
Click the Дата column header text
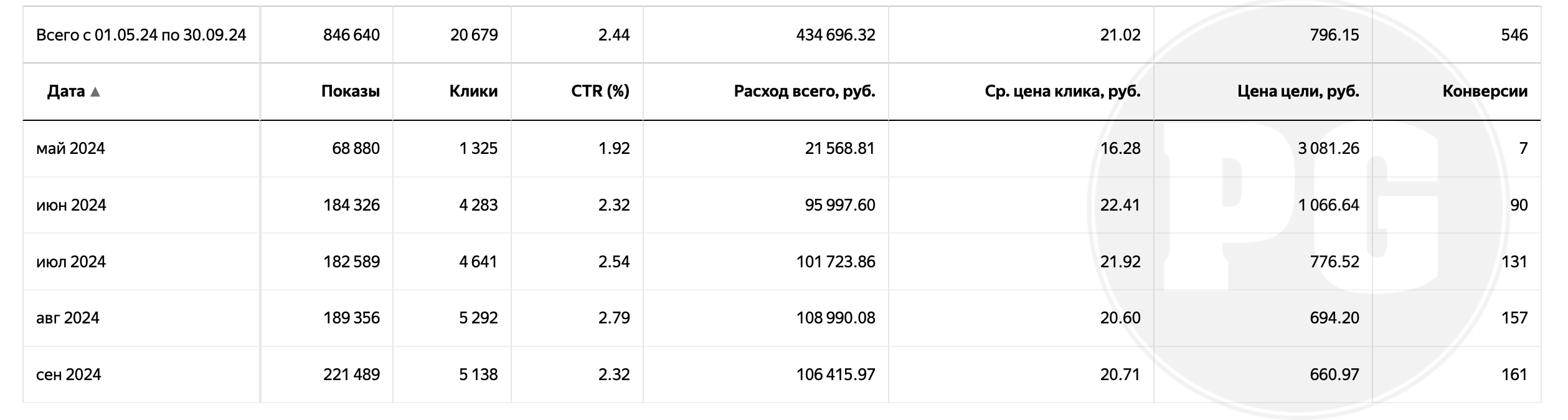66,92
